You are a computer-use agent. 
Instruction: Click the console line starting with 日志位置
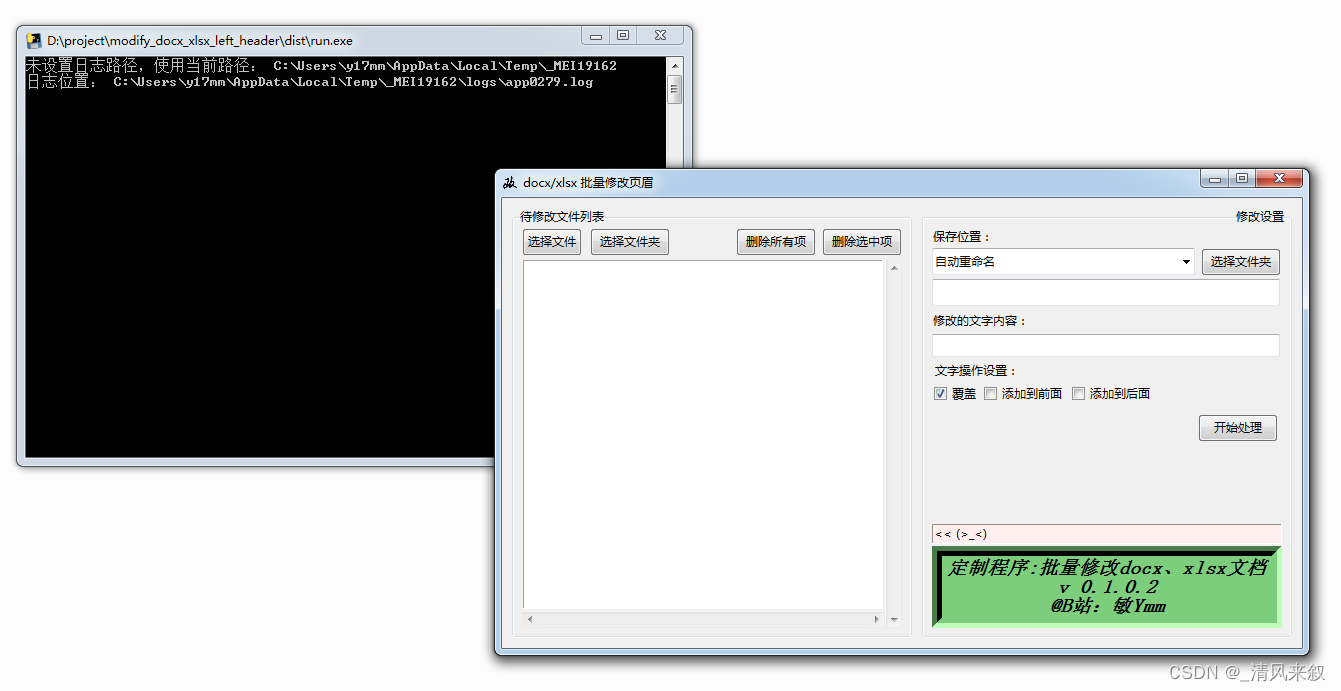click(309, 82)
